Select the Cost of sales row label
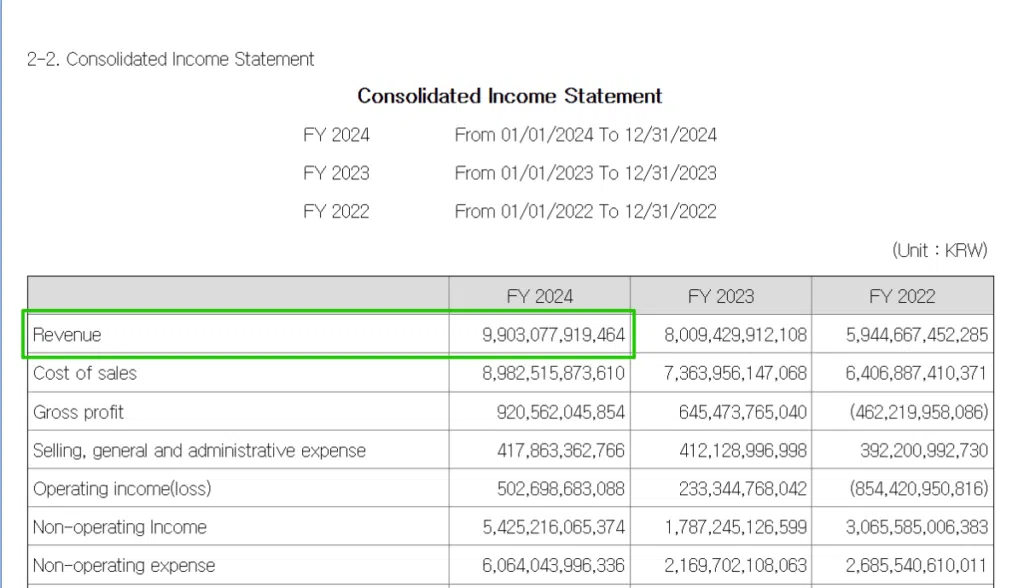Image resolution: width=1024 pixels, height=588 pixels. [x=85, y=373]
